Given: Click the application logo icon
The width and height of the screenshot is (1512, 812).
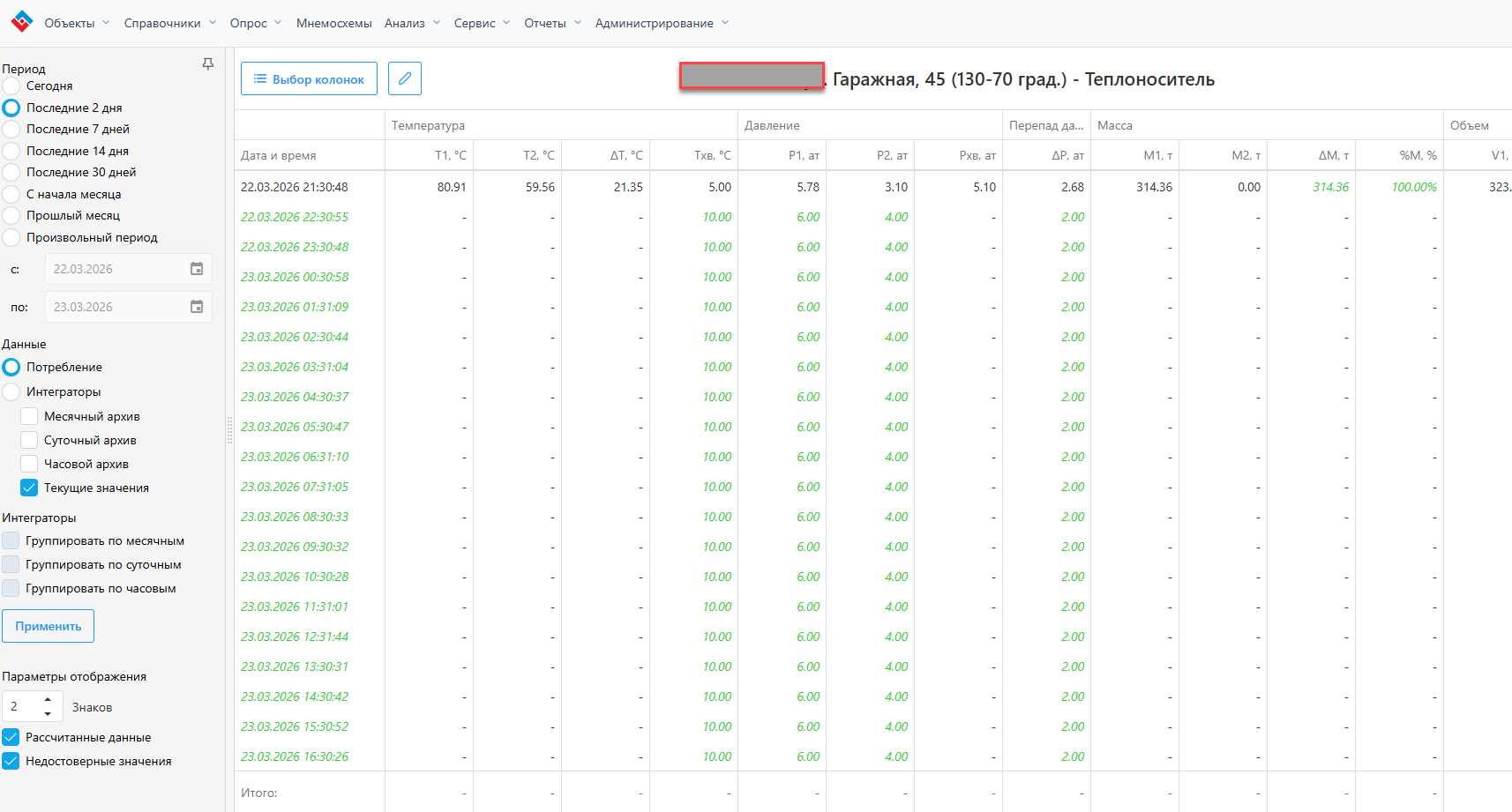Looking at the screenshot, I should click(x=21, y=22).
